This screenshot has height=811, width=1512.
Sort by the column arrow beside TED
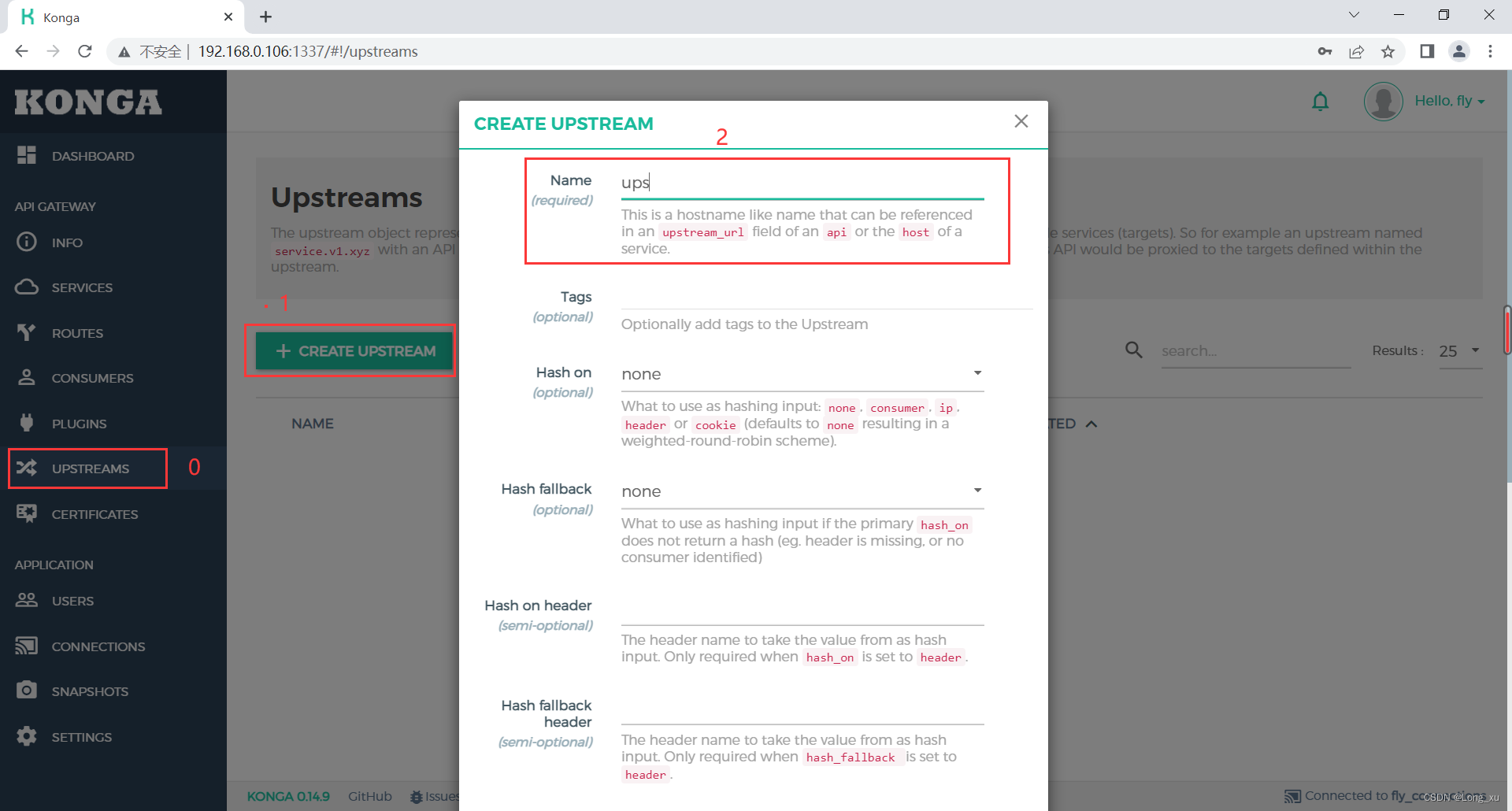click(x=1091, y=424)
